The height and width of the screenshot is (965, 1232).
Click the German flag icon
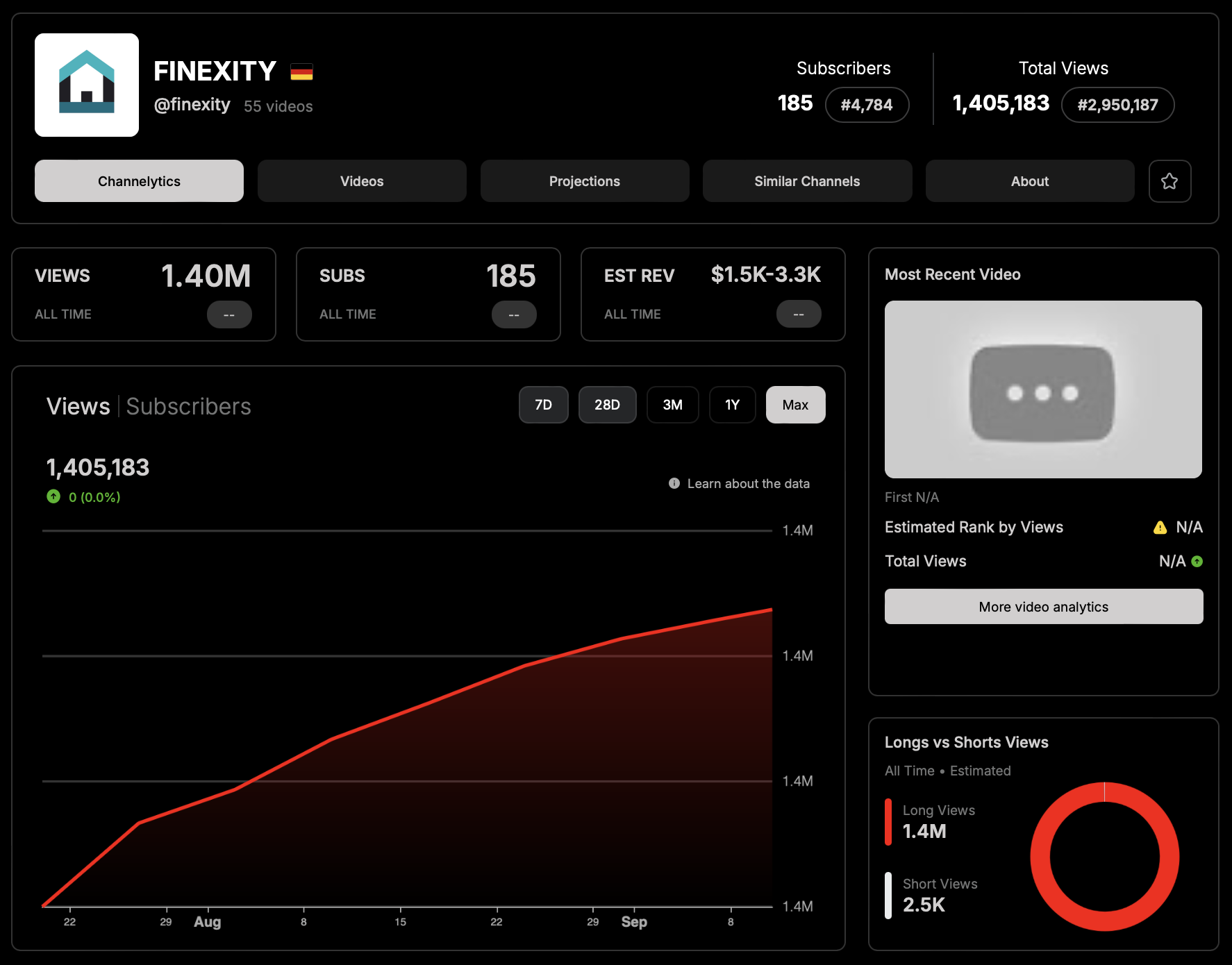coord(301,72)
